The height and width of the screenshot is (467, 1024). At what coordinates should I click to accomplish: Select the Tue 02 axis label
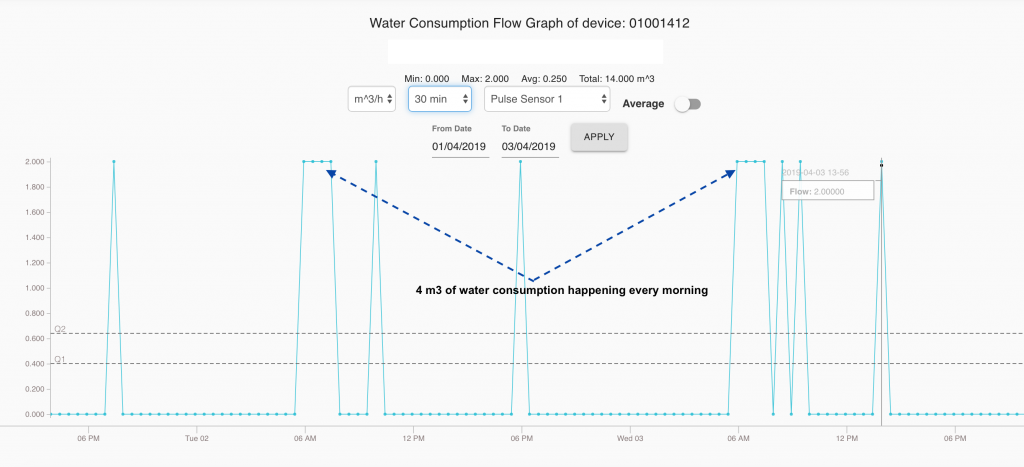click(x=197, y=438)
